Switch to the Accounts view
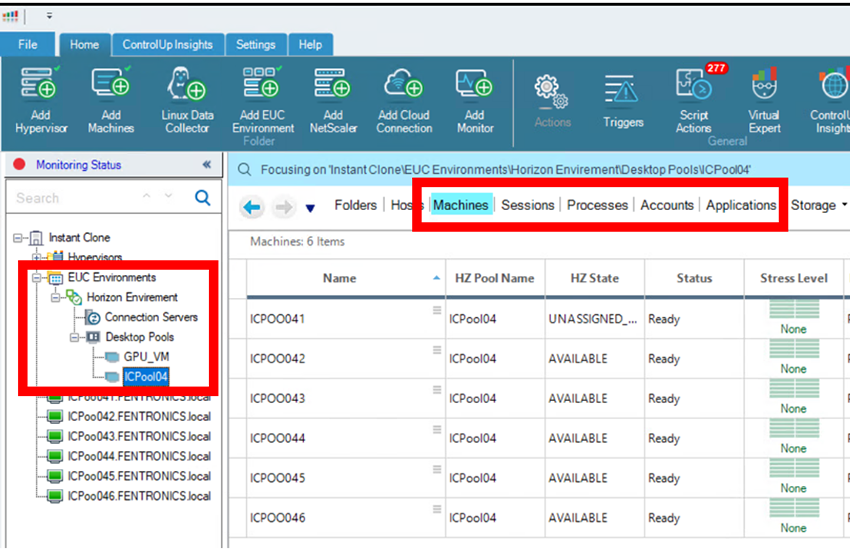 point(667,205)
